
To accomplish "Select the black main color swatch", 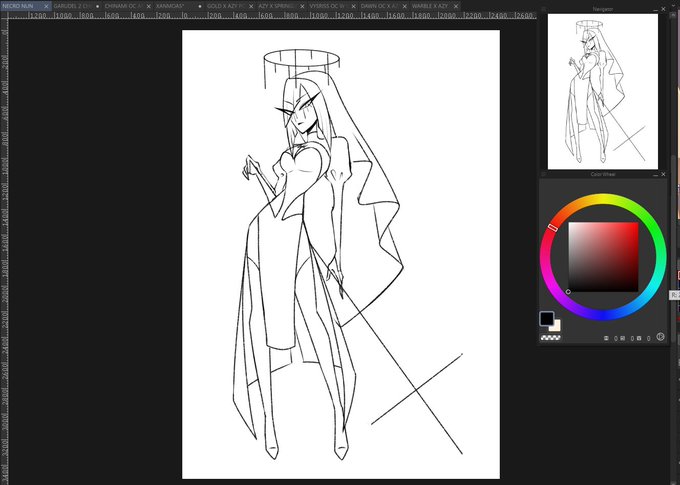I will click(547, 318).
